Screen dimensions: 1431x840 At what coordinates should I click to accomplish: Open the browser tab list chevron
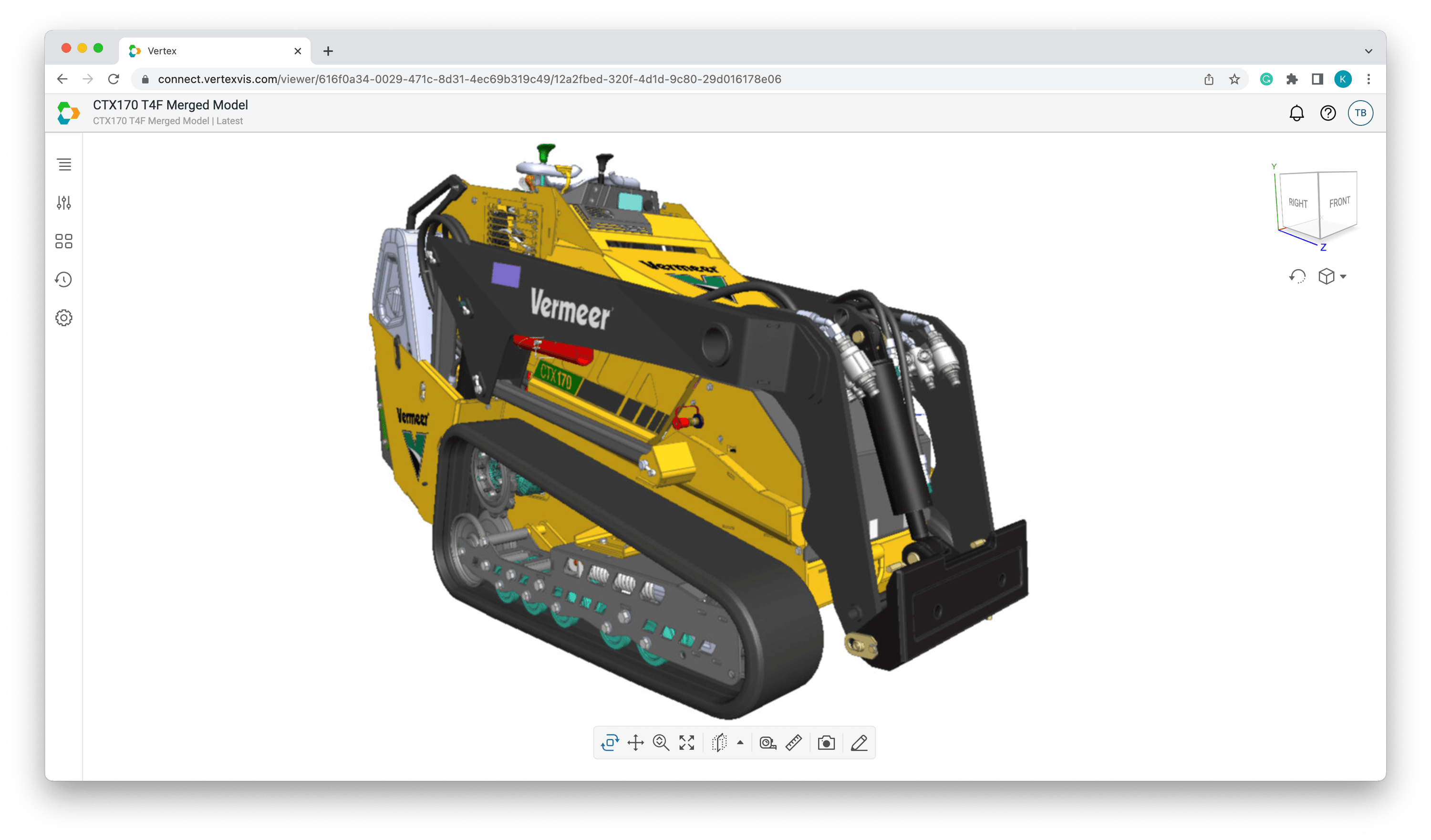coord(1369,51)
